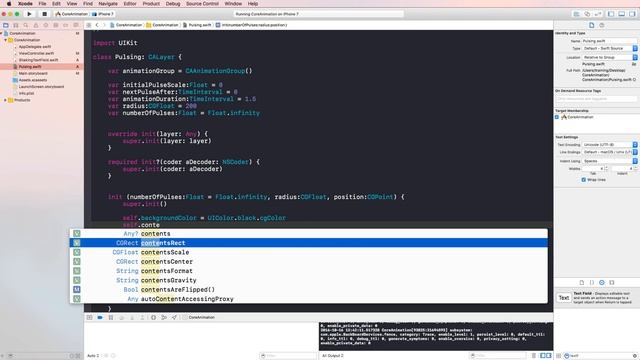This screenshot has height=360, width=640.
Task: Toggle the right utilities panel
Action: [632, 14]
